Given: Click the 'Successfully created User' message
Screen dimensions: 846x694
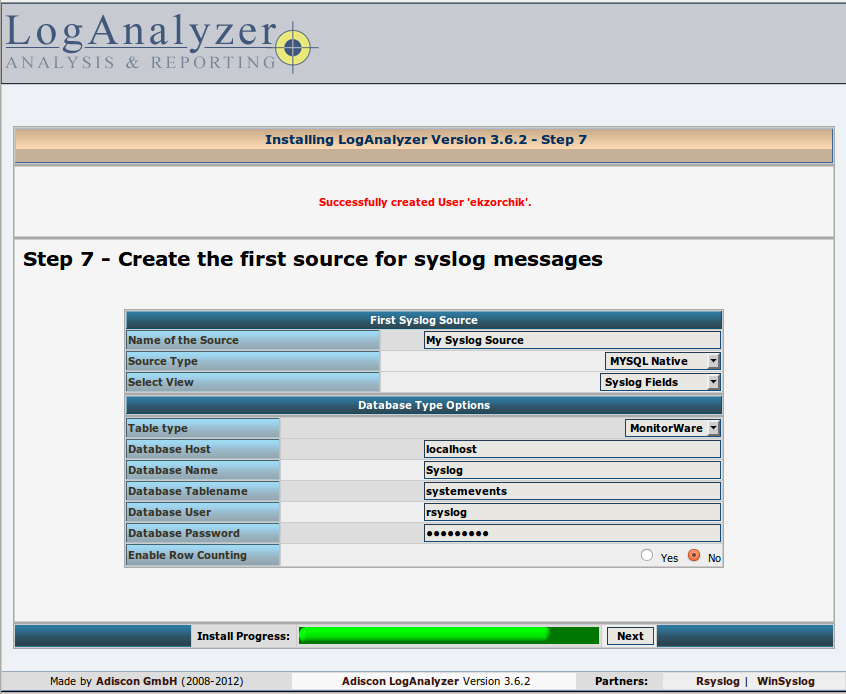Looking at the screenshot, I should [x=425, y=202].
